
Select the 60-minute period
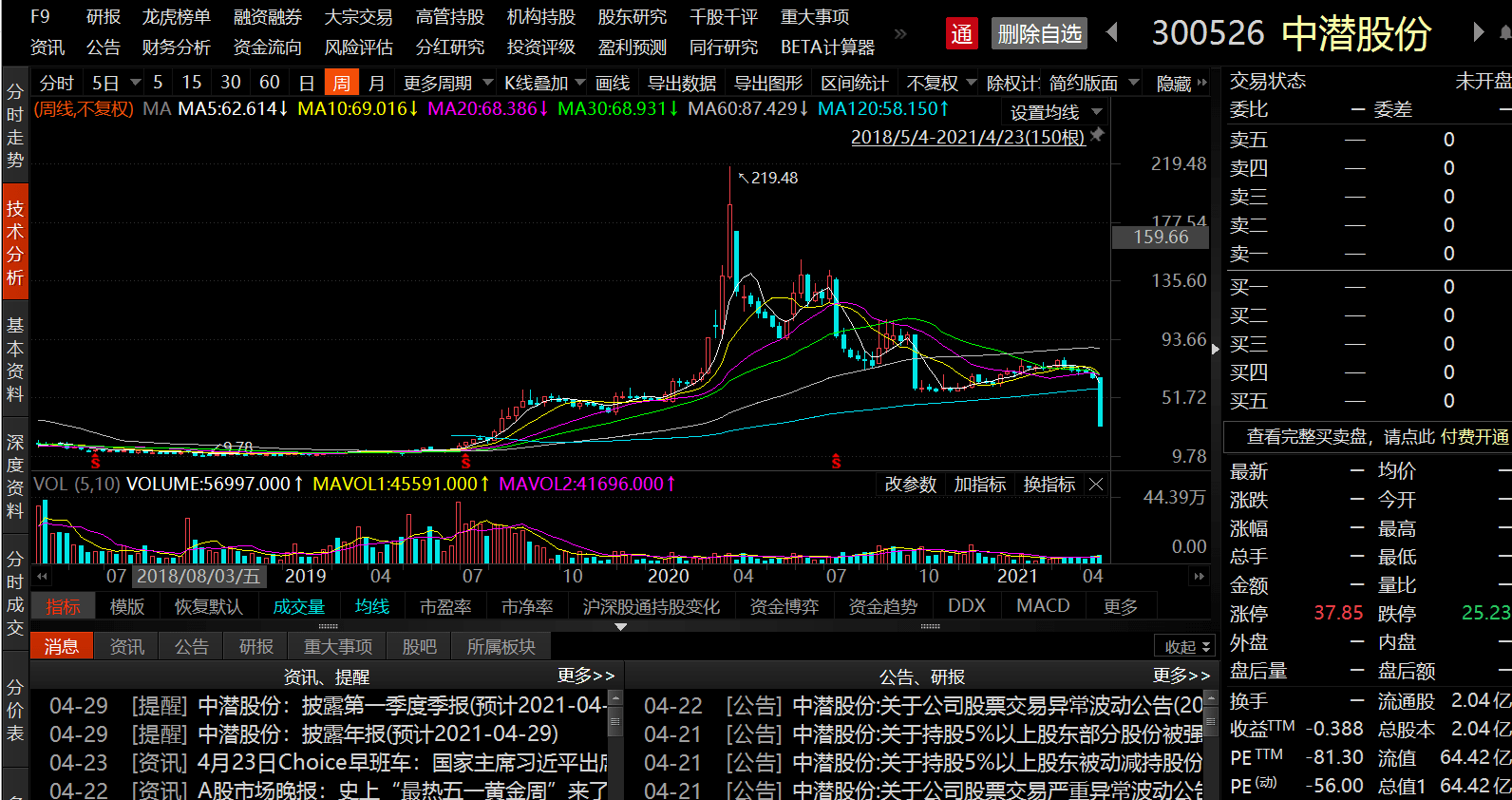[x=270, y=83]
